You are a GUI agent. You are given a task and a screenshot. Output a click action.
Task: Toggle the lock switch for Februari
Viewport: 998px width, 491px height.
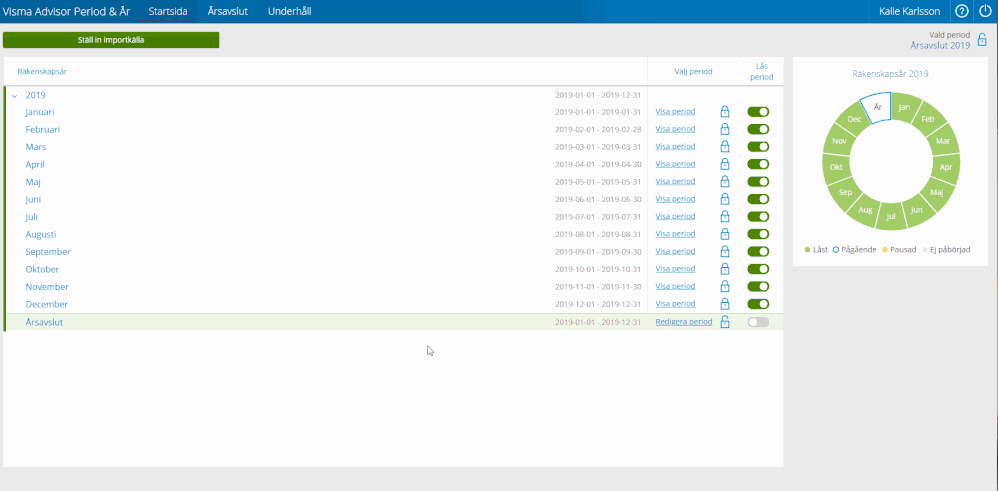pyautogui.click(x=758, y=129)
